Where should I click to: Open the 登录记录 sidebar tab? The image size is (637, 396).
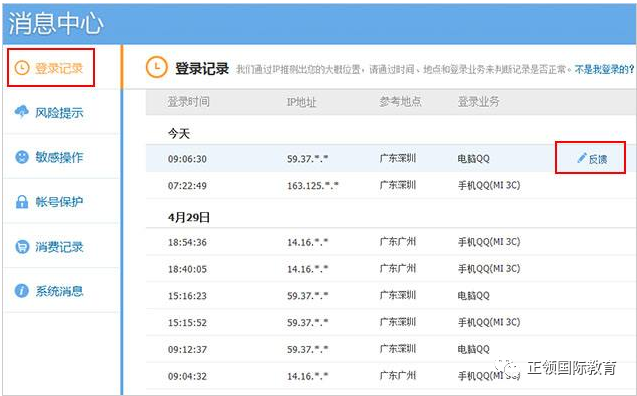point(51,67)
